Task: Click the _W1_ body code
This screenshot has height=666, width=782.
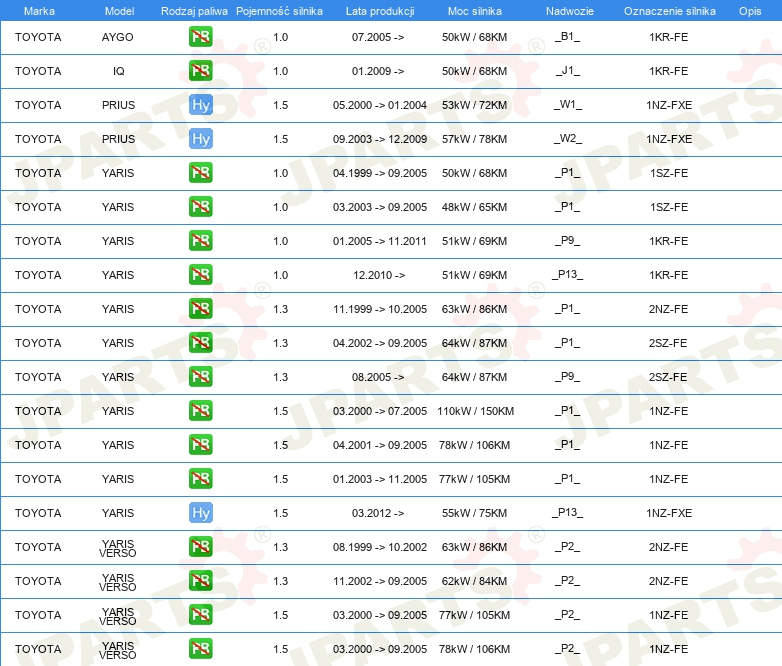Action: pyautogui.click(x=568, y=105)
